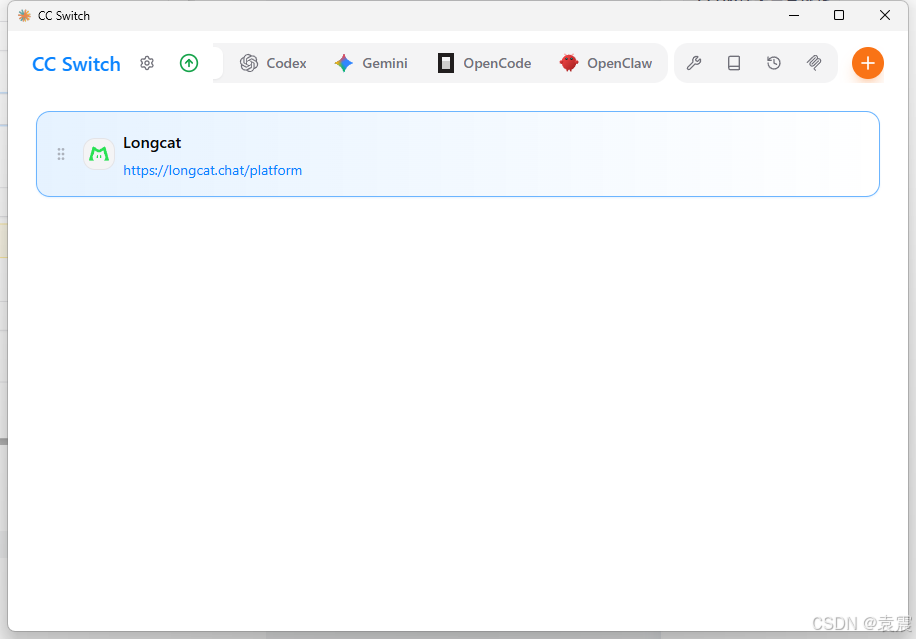Close the CC Switch window
The image size is (916, 639).
coord(884,16)
